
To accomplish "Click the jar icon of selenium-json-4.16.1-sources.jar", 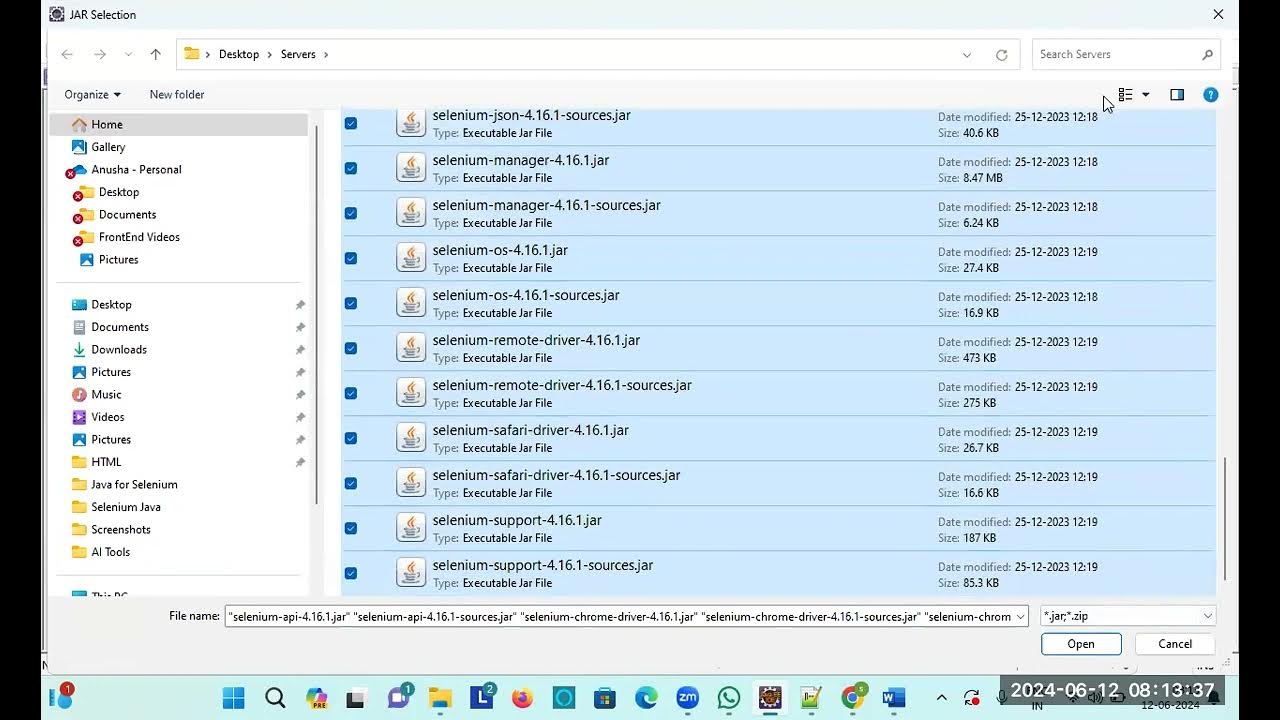I will tap(411, 122).
